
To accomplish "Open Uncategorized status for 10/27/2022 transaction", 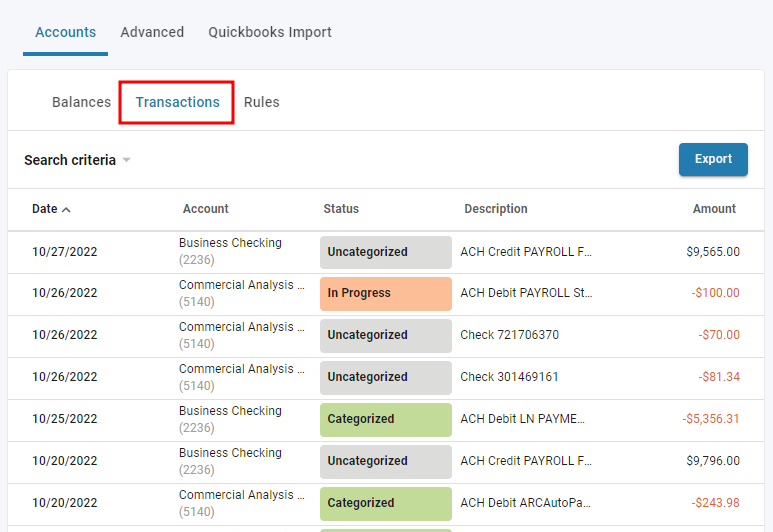I will [x=385, y=252].
